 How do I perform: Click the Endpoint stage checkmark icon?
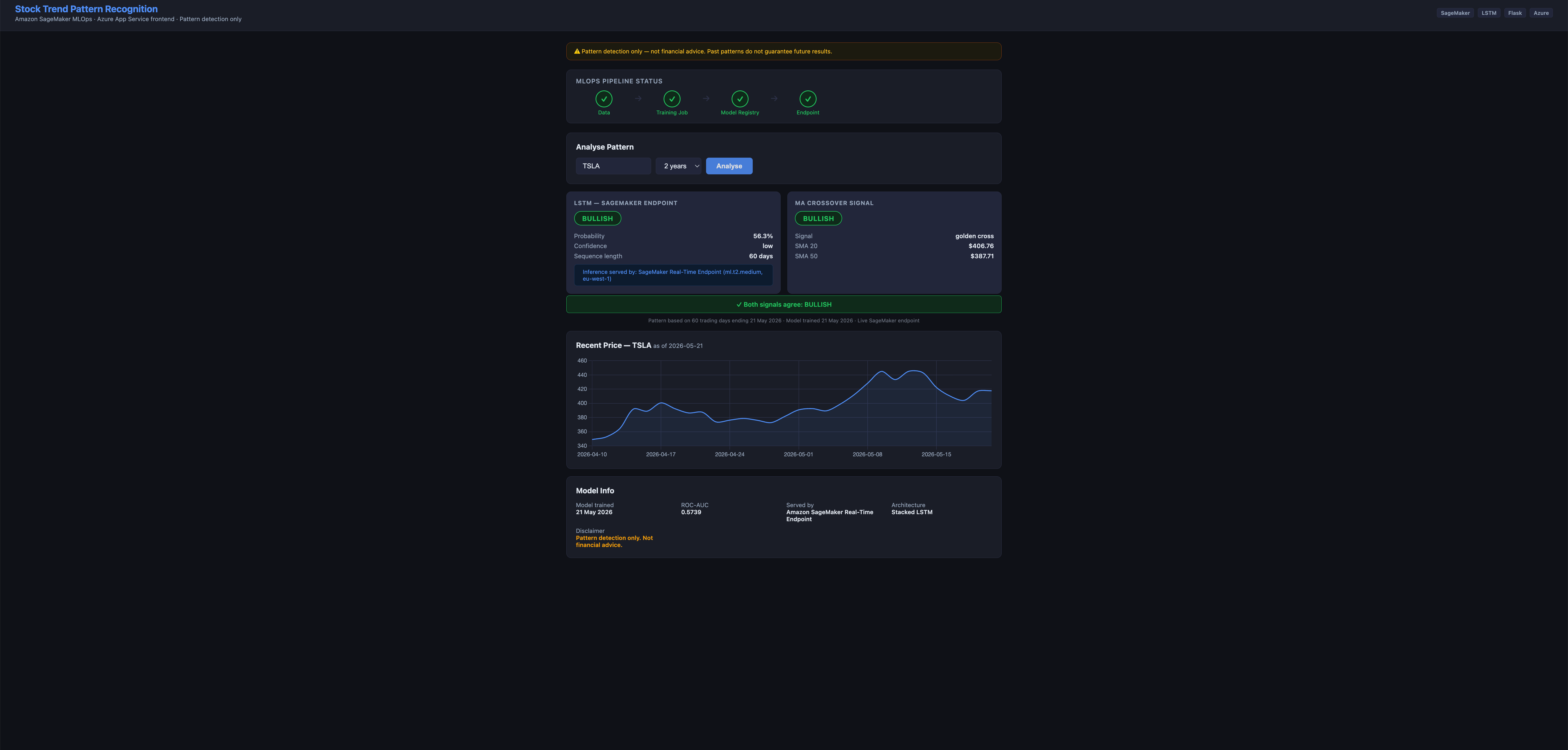point(808,99)
